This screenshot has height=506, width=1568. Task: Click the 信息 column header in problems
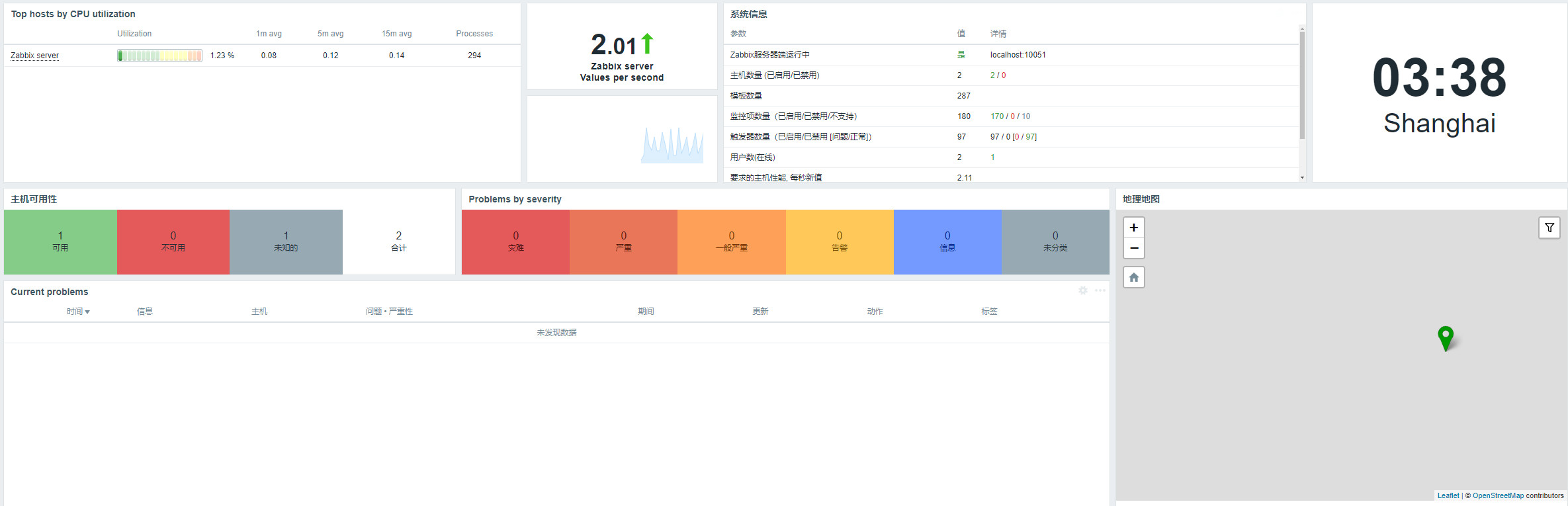(145, 312)
